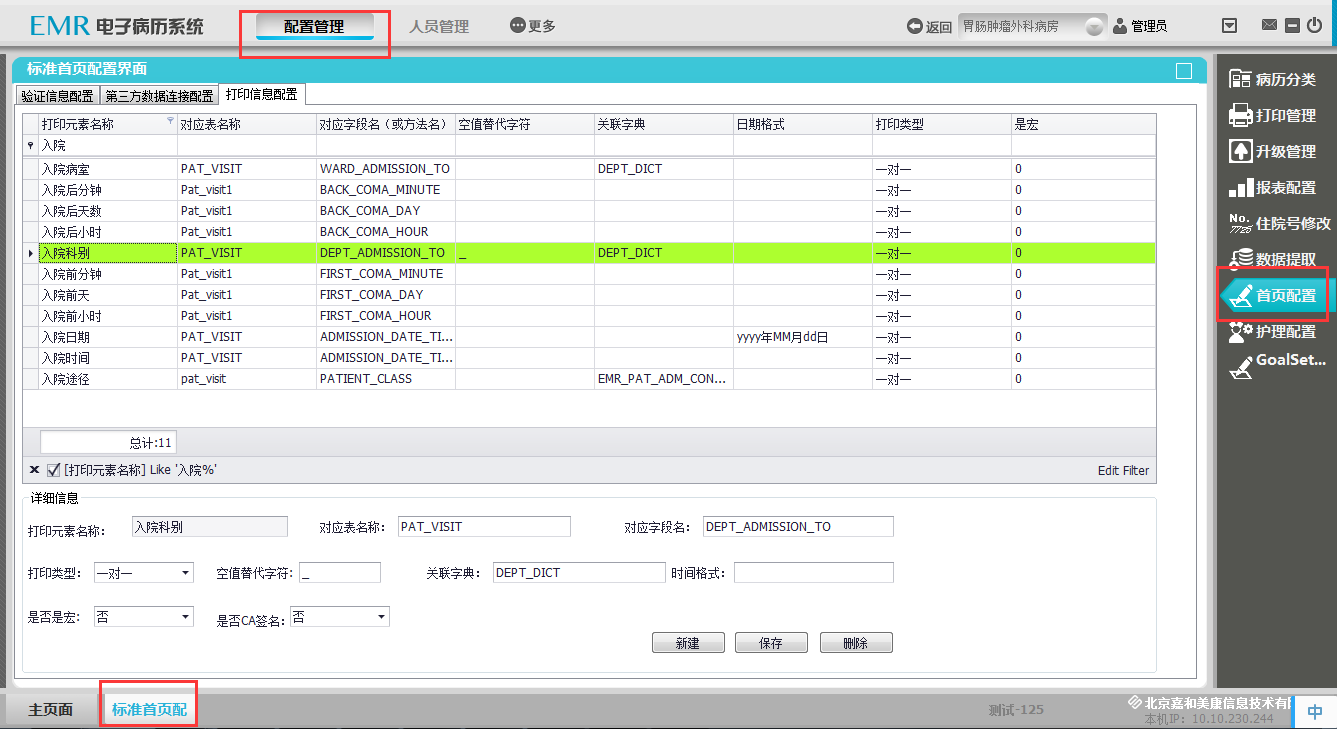Image resolution: width=1337 pixels, height=729 pixels.
Task: Sort by 是宏 column header
Action: pyautogui.click(x=1083, y=124)
